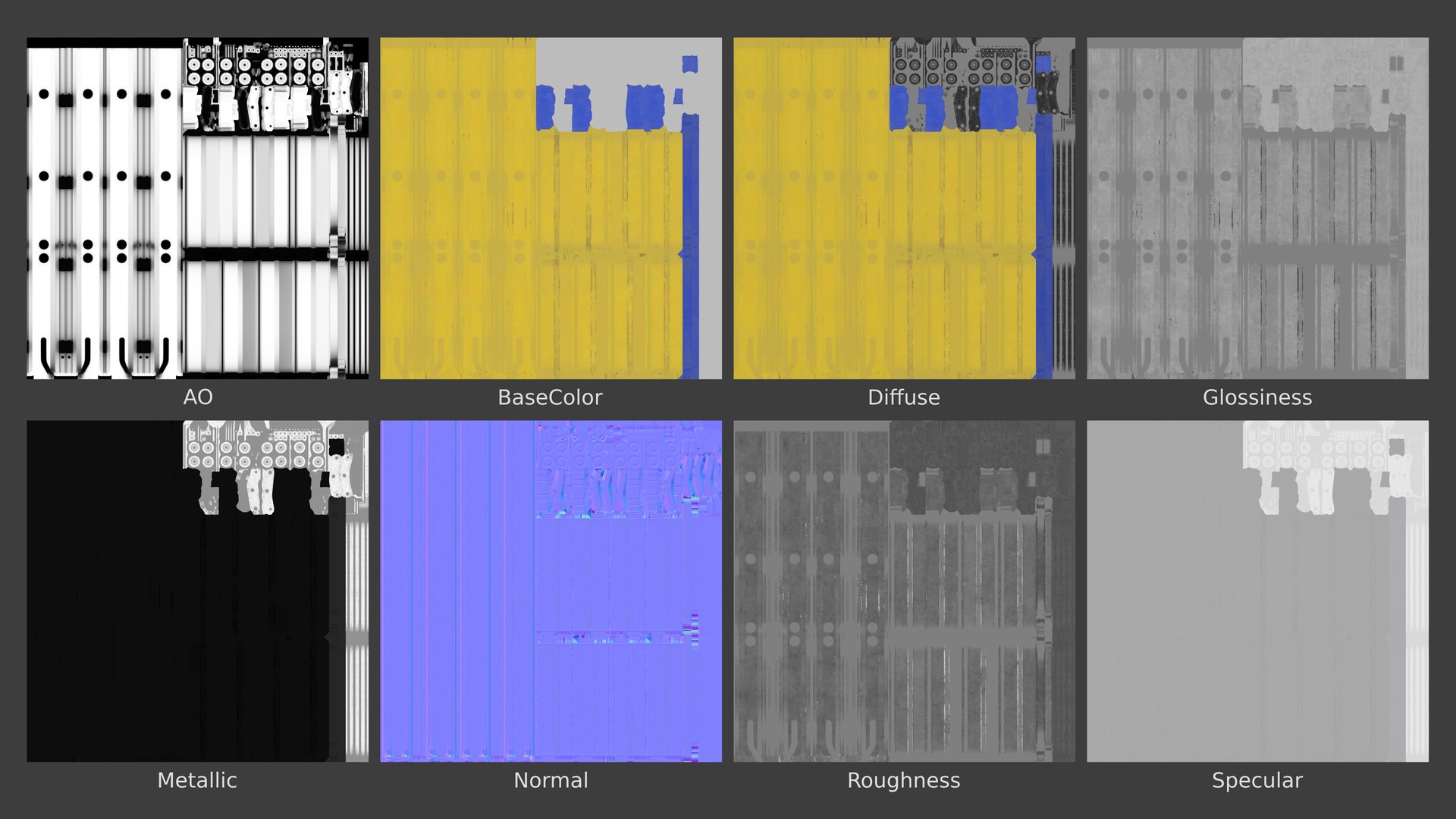Click the Specular caption text
Image resolution: width=1456 pixels, height=819 pixels.
[1257, 780]
